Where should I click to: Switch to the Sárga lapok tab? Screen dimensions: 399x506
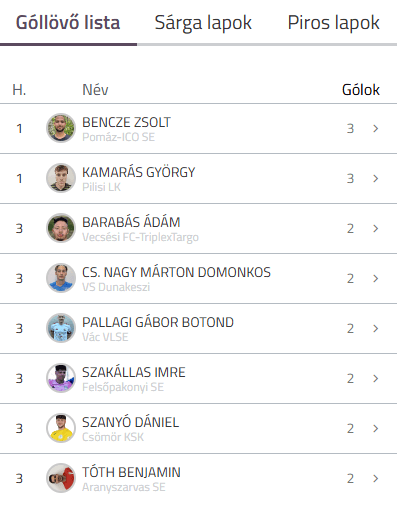(x=203, y=23)
